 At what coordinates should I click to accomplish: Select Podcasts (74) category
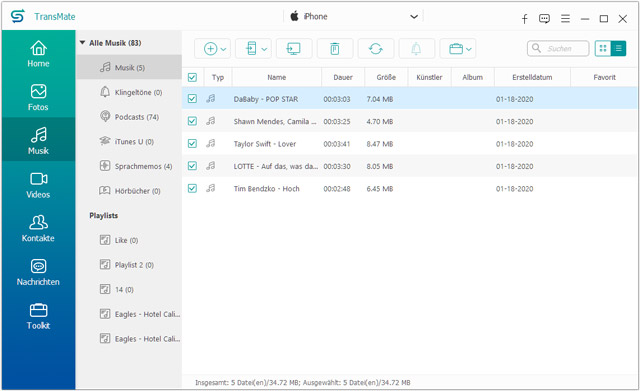point(129,117)
